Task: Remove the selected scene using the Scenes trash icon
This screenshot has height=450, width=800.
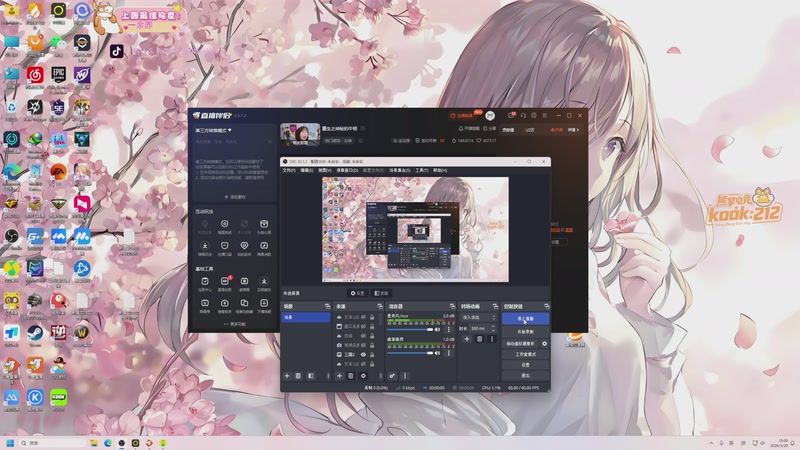Action: [298, 376]
